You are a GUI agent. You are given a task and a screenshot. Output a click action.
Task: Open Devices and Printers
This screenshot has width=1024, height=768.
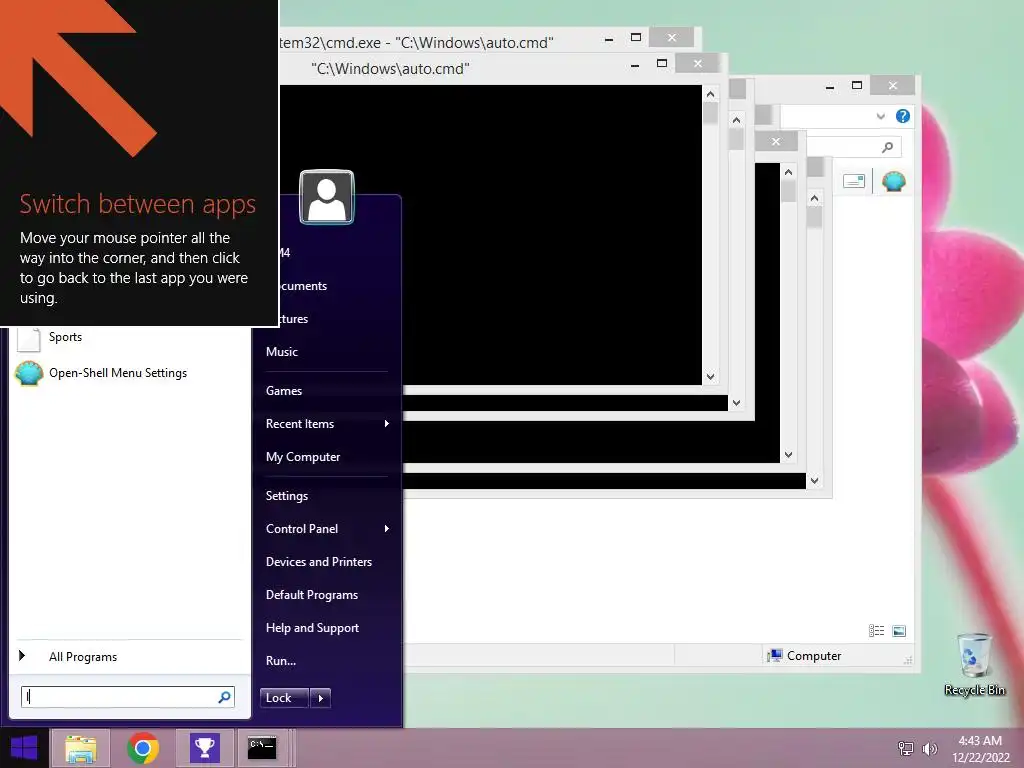[x=319, y=562]
